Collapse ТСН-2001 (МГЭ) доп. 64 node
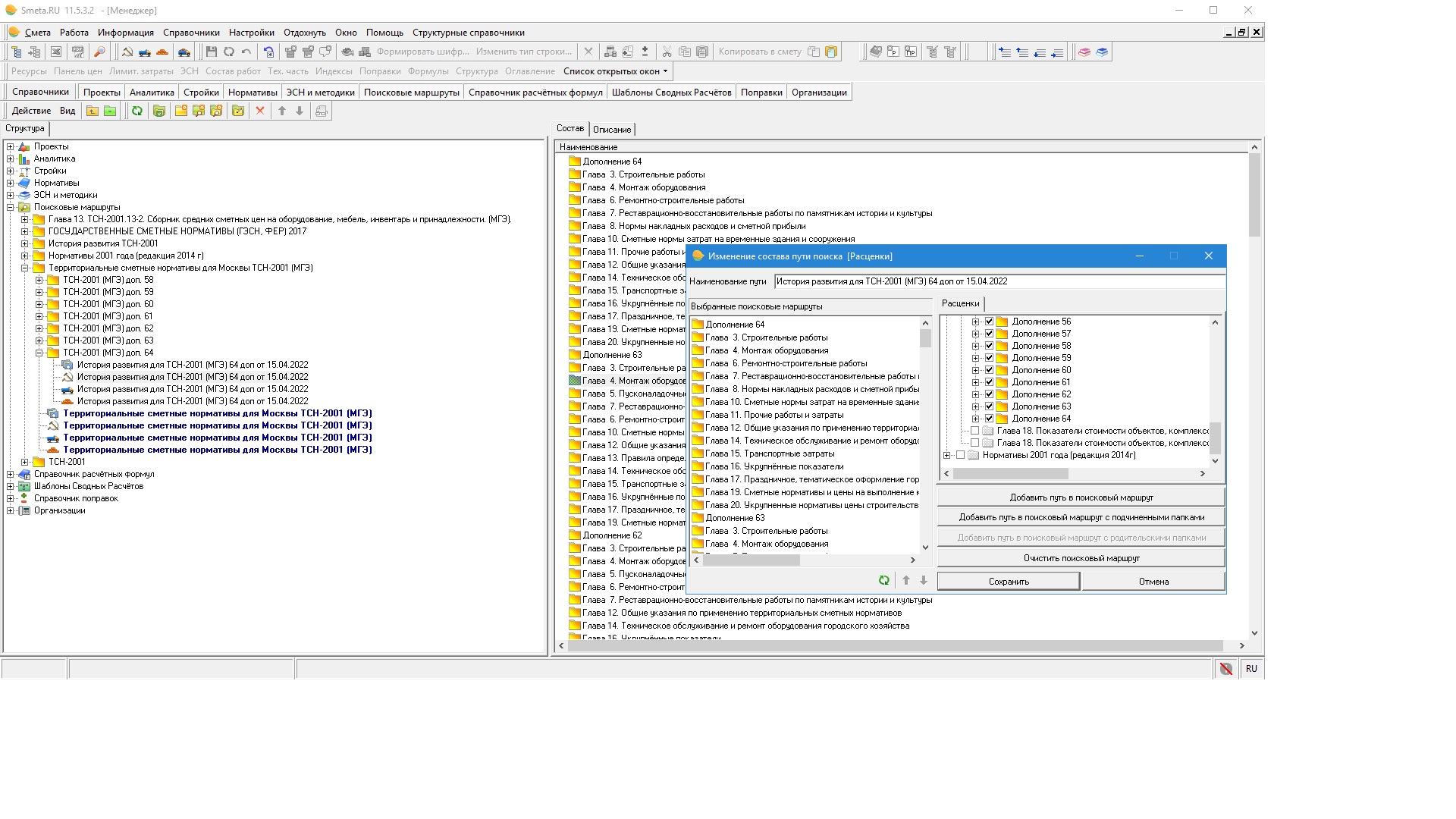Screen dimensions: 1456x819 [39, 353]
